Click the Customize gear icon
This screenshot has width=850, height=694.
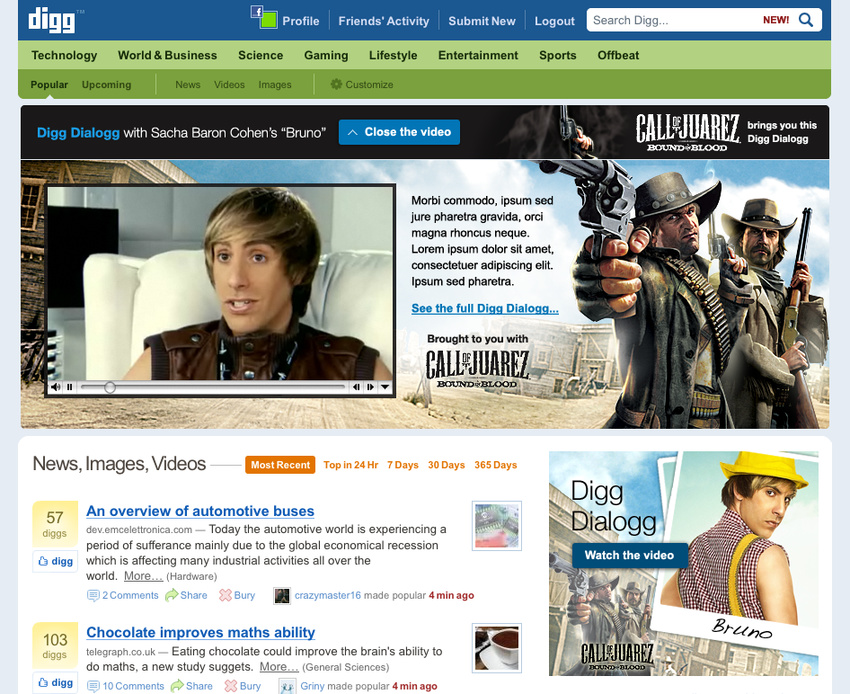point(336,84)
